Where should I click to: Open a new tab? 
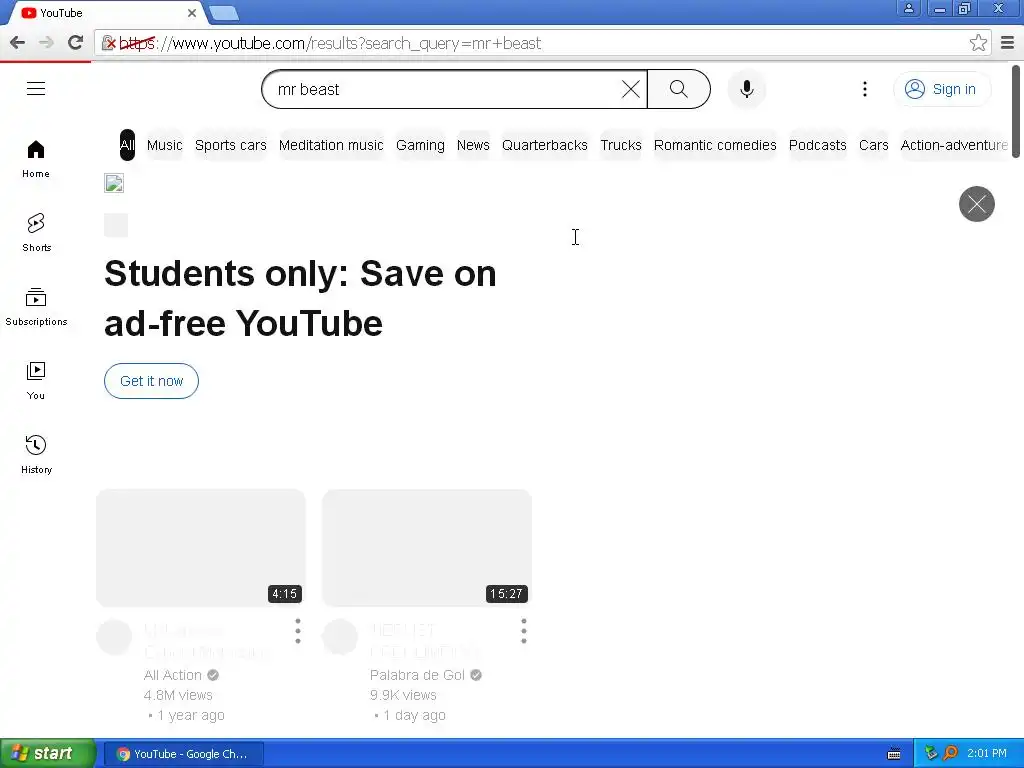pyautogui.click(x=224, y=13)
